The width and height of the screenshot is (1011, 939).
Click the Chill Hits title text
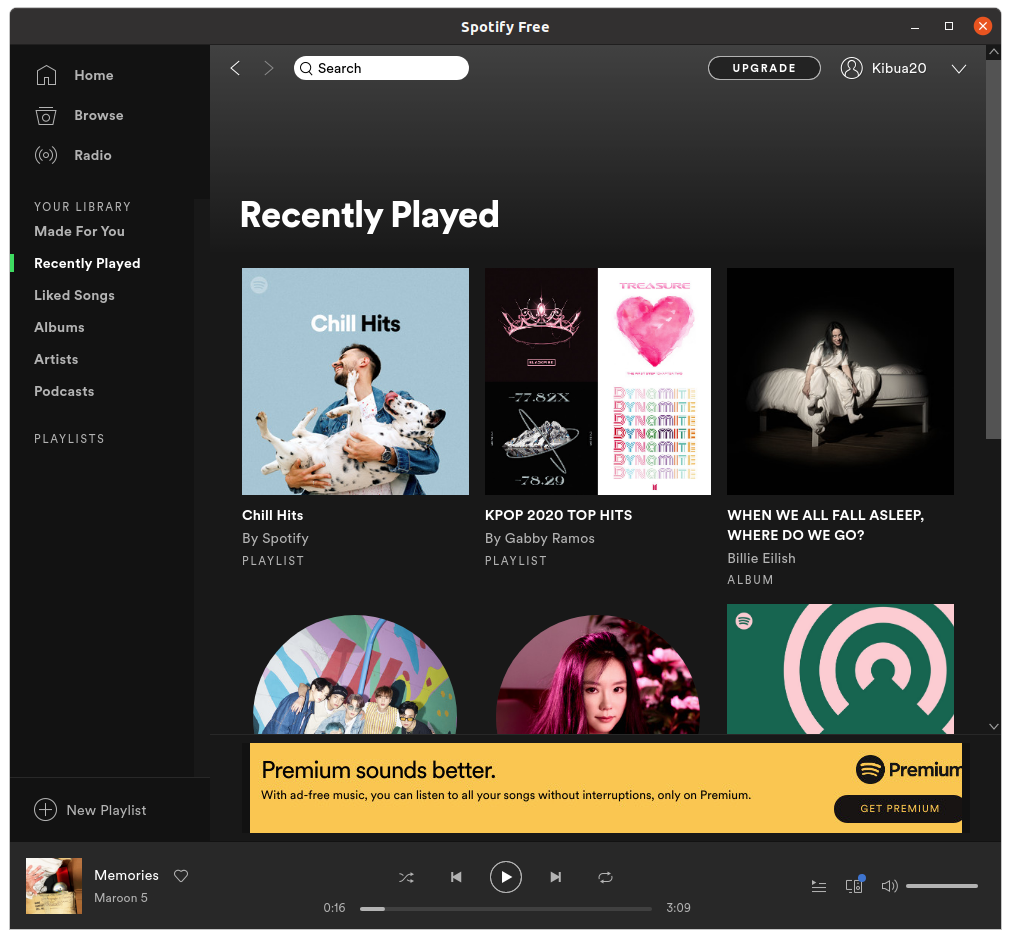click(x=272, y=515)
